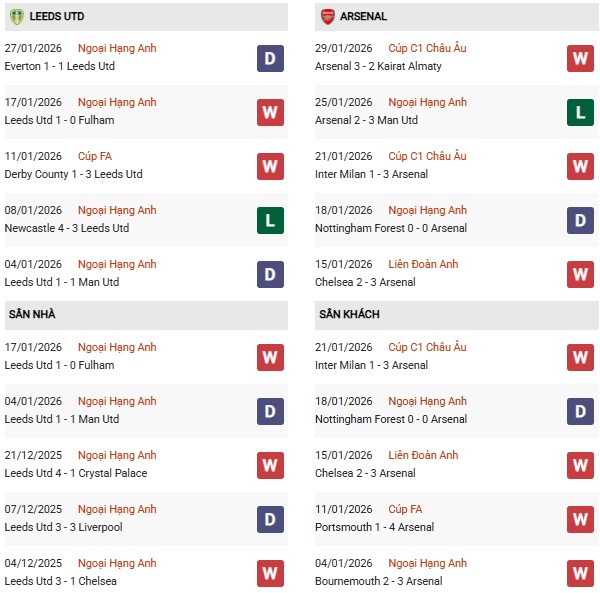The width and height of the screenshot is (600, 593).
Task: Open Cúp FA link for Derby County match
Action: pos(98,156)
